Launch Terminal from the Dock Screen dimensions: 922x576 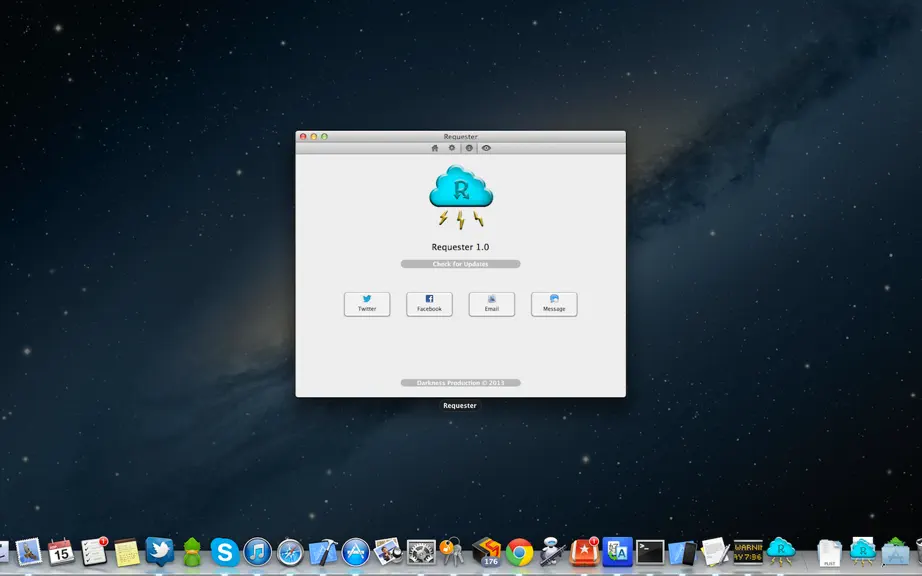tap(650, 552)
